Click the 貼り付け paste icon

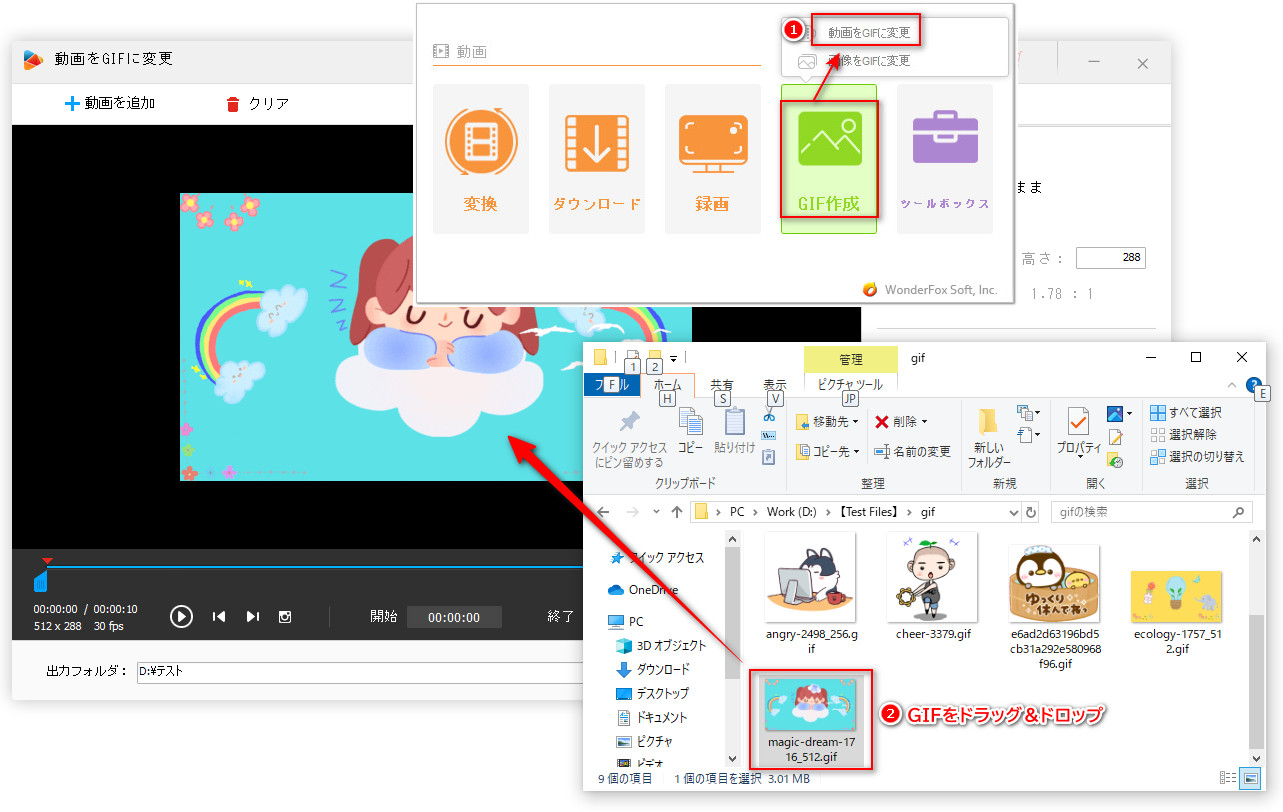[x=735, y=432]
